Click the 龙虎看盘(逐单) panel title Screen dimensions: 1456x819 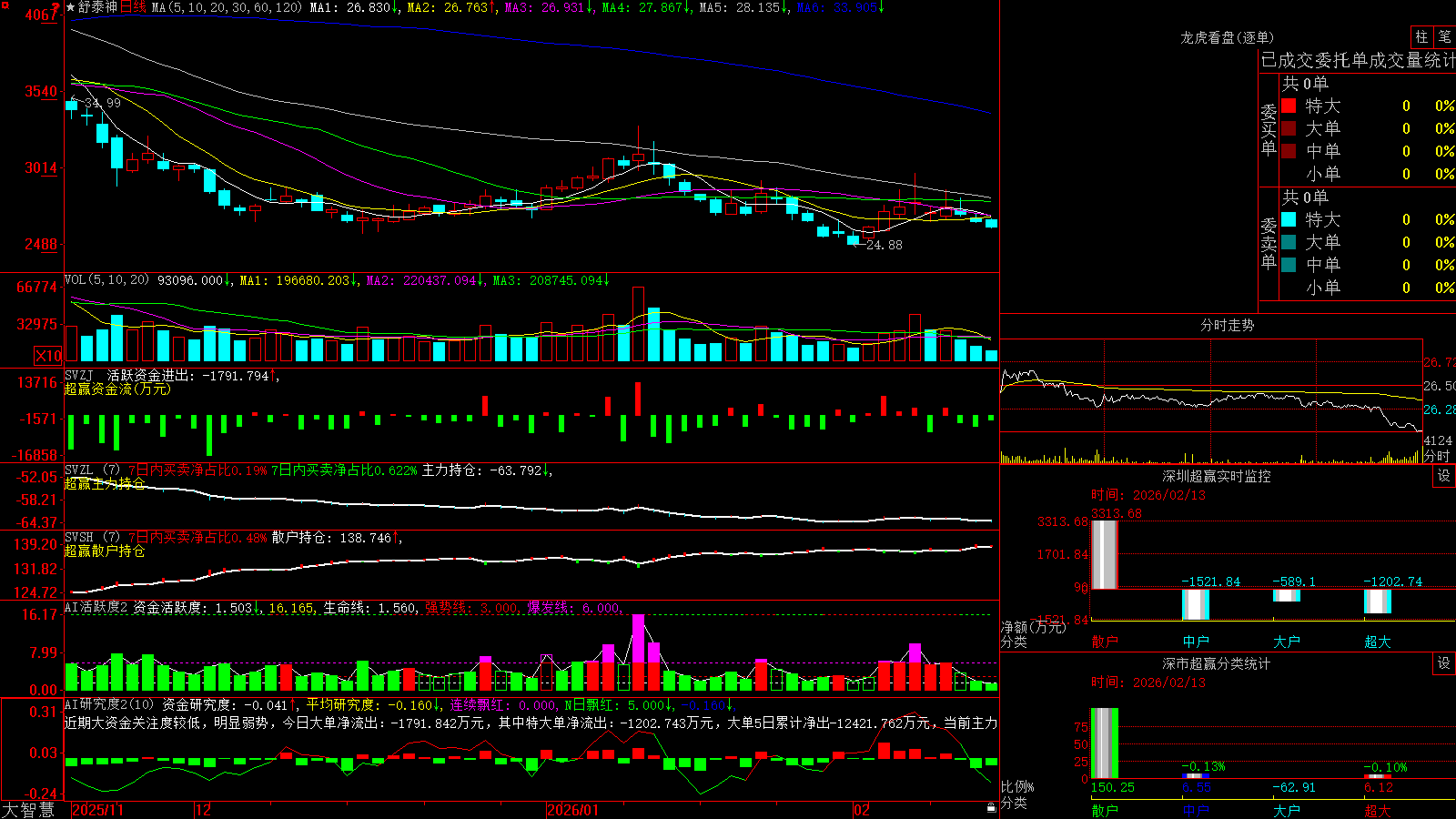pos(1227,37)
